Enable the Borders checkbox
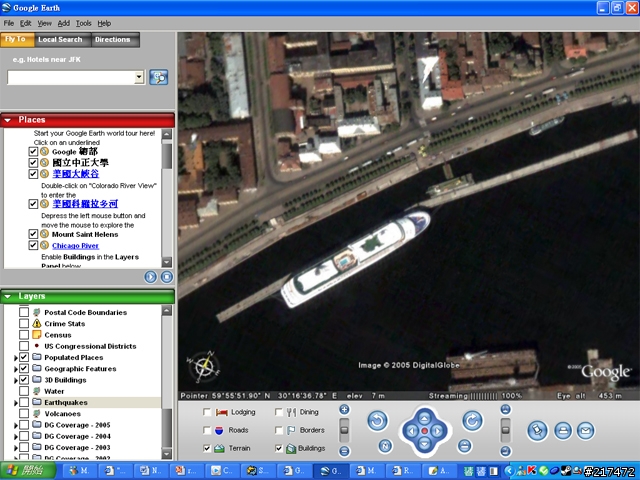The width and height of the screenshot is (640, 480). pos(278,430)
